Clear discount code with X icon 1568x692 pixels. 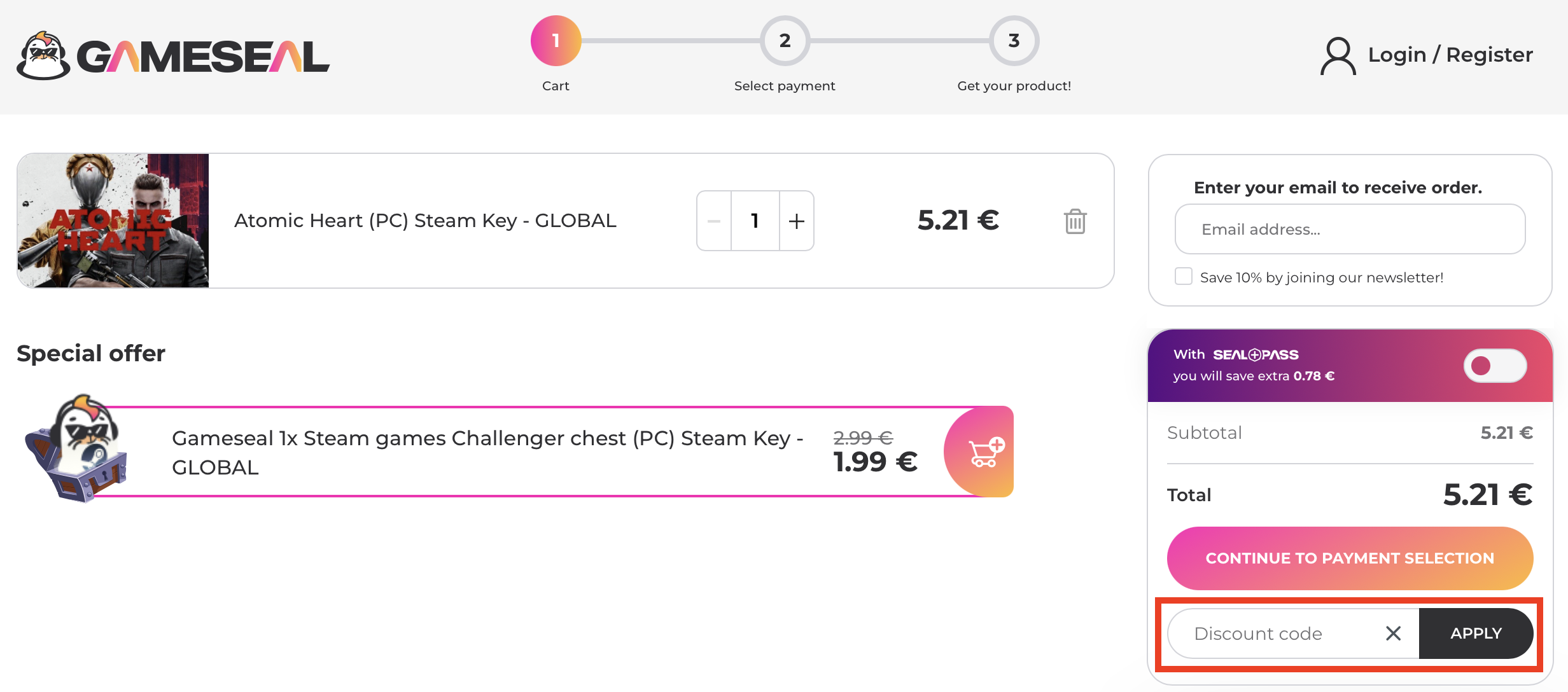click(x=1393, y=633)
